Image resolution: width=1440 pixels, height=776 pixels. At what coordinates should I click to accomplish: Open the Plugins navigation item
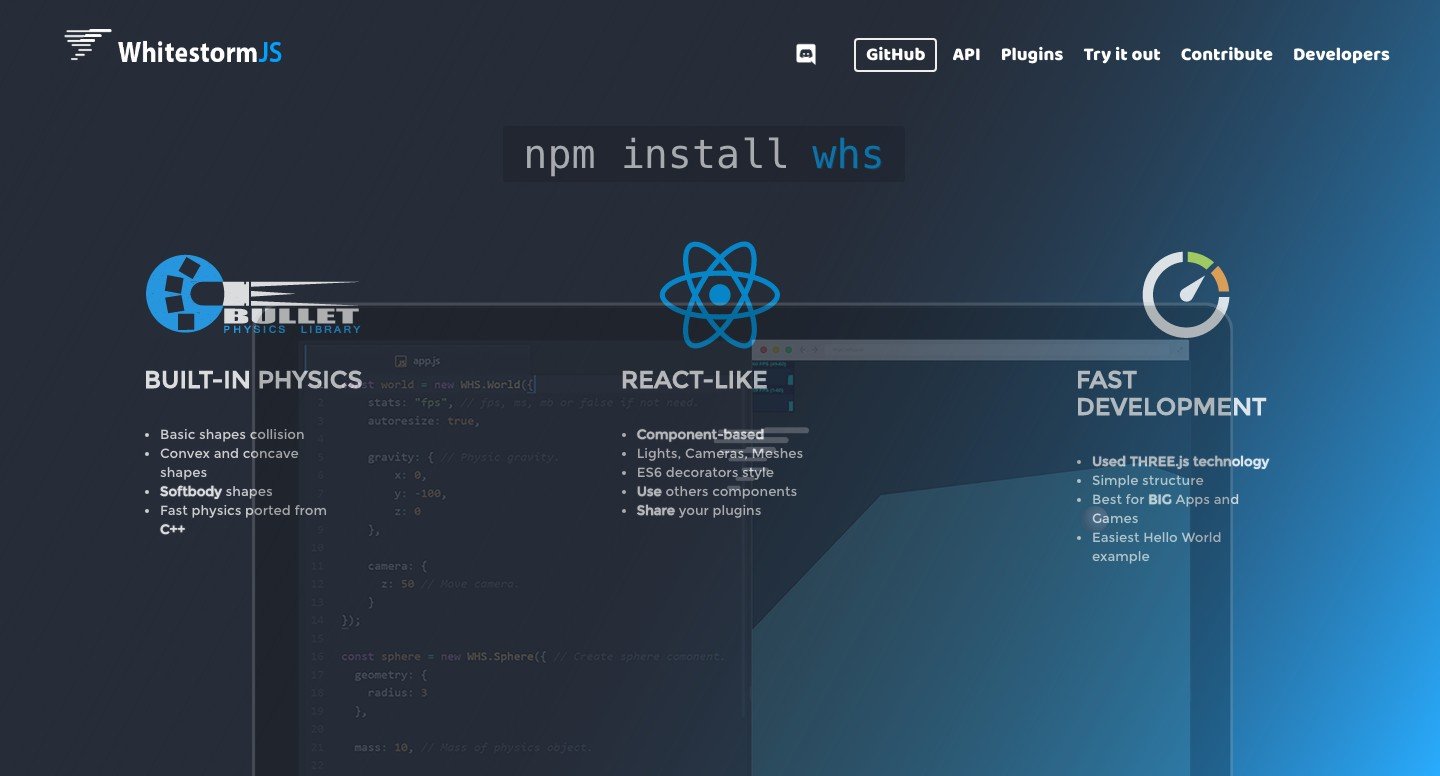(x=1031, y=54)
